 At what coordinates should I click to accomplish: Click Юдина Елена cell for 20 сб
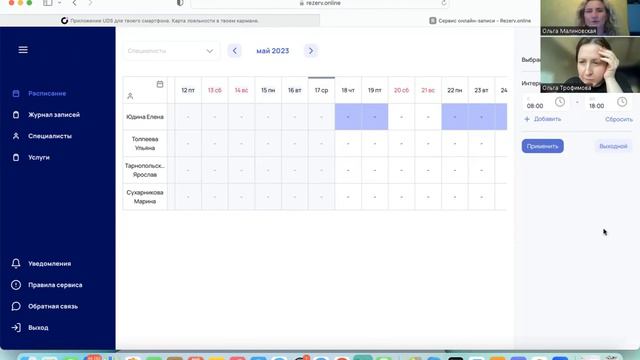401,117
